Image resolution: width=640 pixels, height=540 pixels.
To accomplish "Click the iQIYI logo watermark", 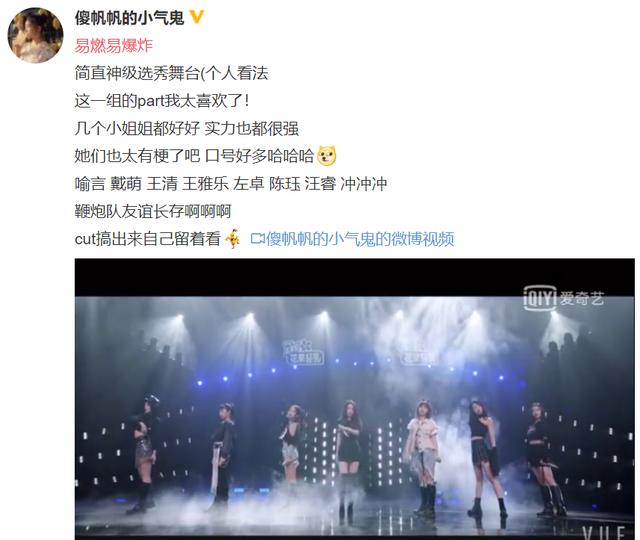I will click(x=540, y=297).
